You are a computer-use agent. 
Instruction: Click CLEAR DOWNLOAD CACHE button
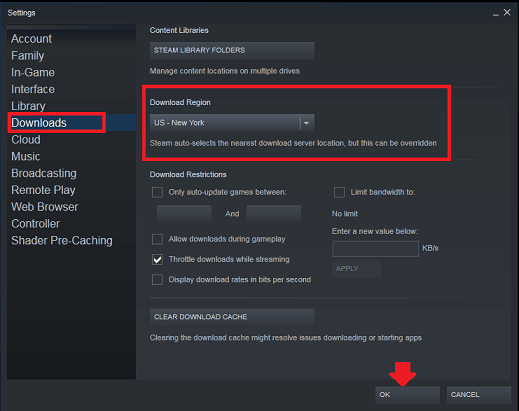tap(232, 317)
